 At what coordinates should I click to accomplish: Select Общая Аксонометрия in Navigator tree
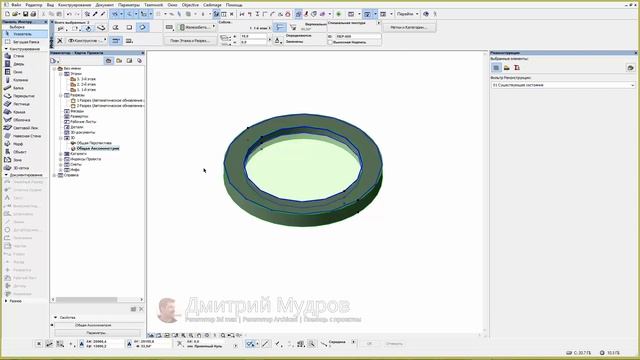[x=98, y=149]
